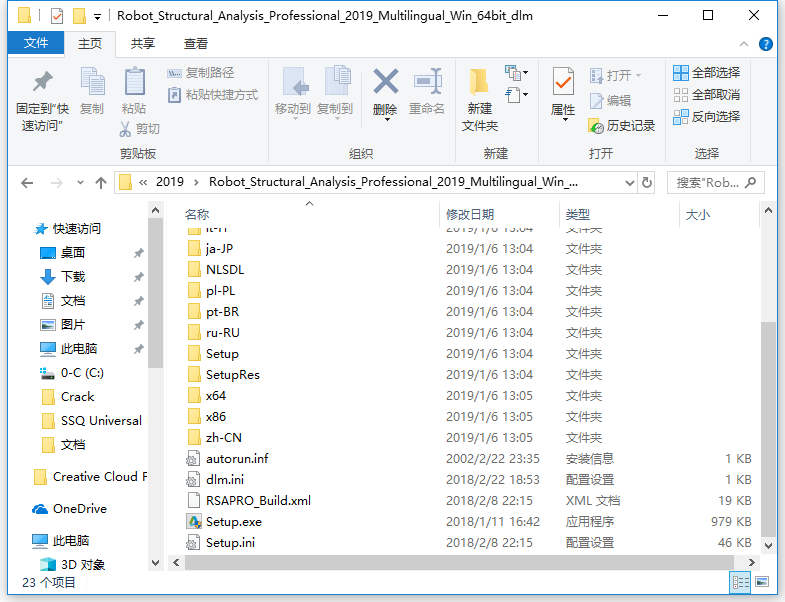The image size is (785, 602).
Task: Refresh the current folder view
Action: pos(647,182)
